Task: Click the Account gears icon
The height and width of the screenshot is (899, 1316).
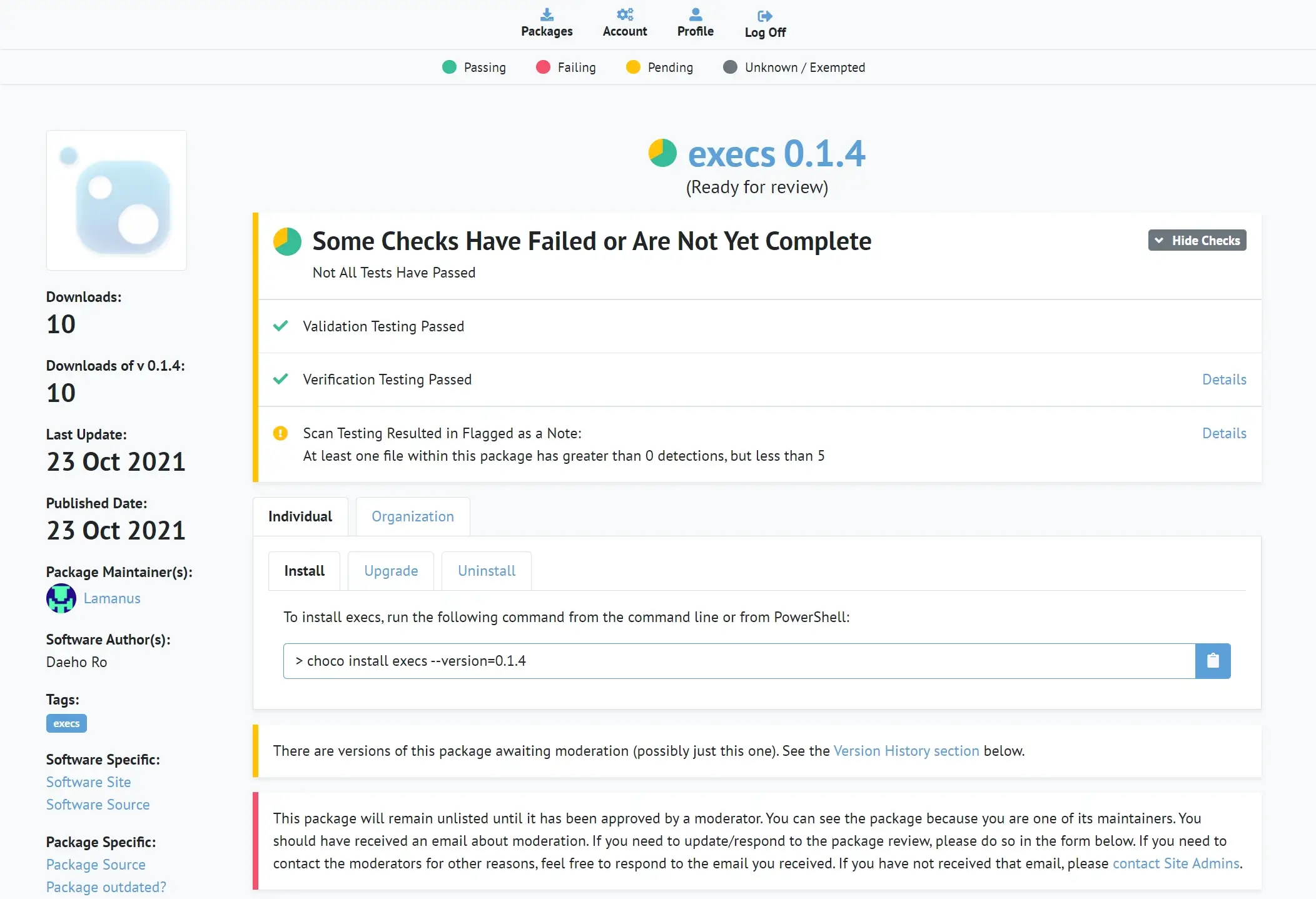Action: pyautogui.click(x=624, y=14)
